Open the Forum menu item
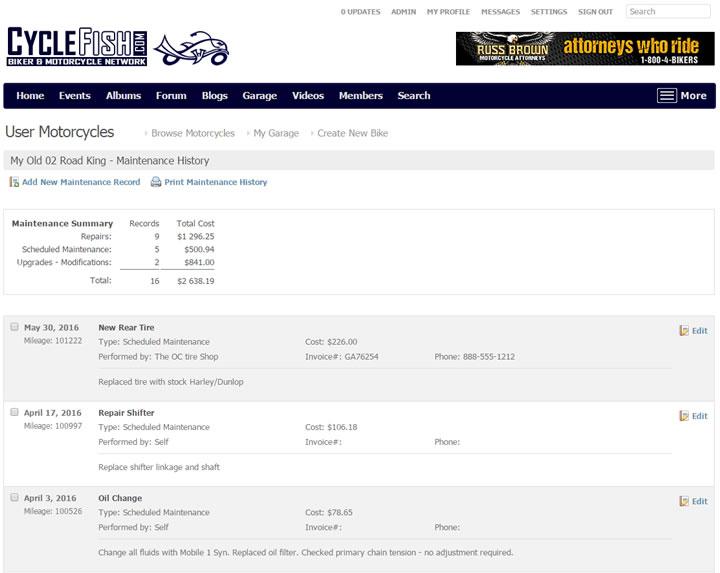 click(171, 96)
